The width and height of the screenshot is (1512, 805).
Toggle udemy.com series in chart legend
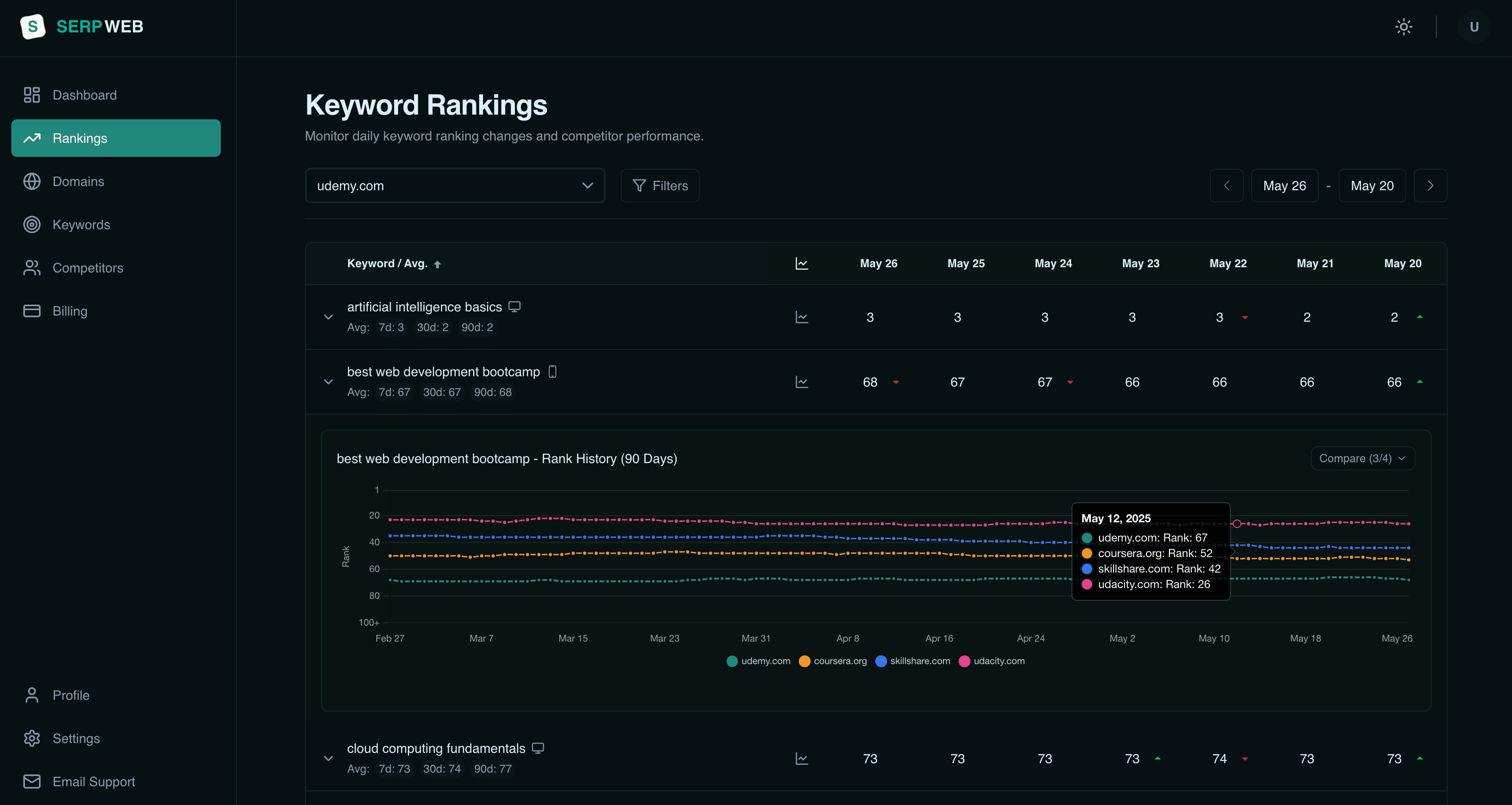pos(758,661)
